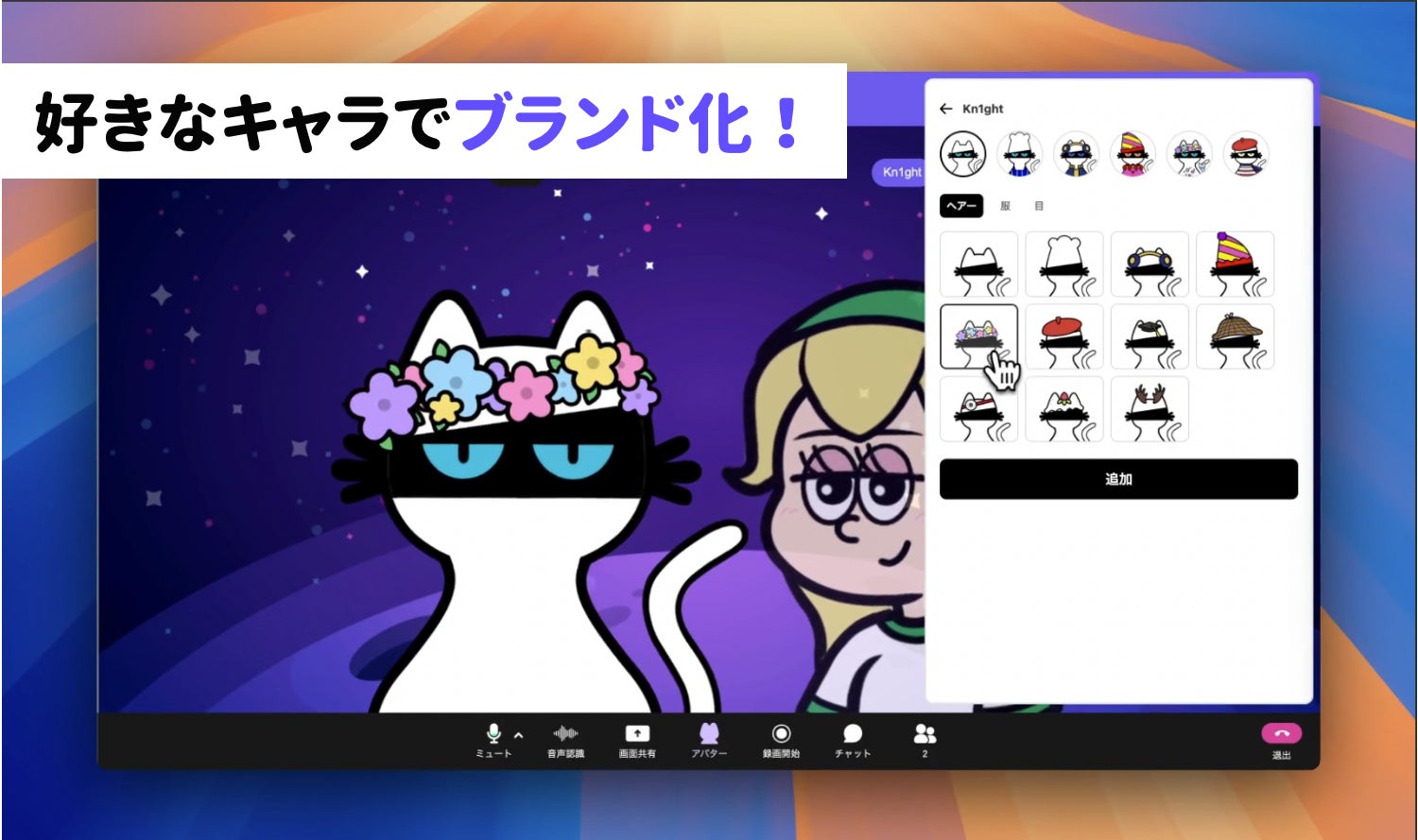Select the plain cat avatar preset
The width and height of the screenshot is (1418, 840).
coord(963,154)
